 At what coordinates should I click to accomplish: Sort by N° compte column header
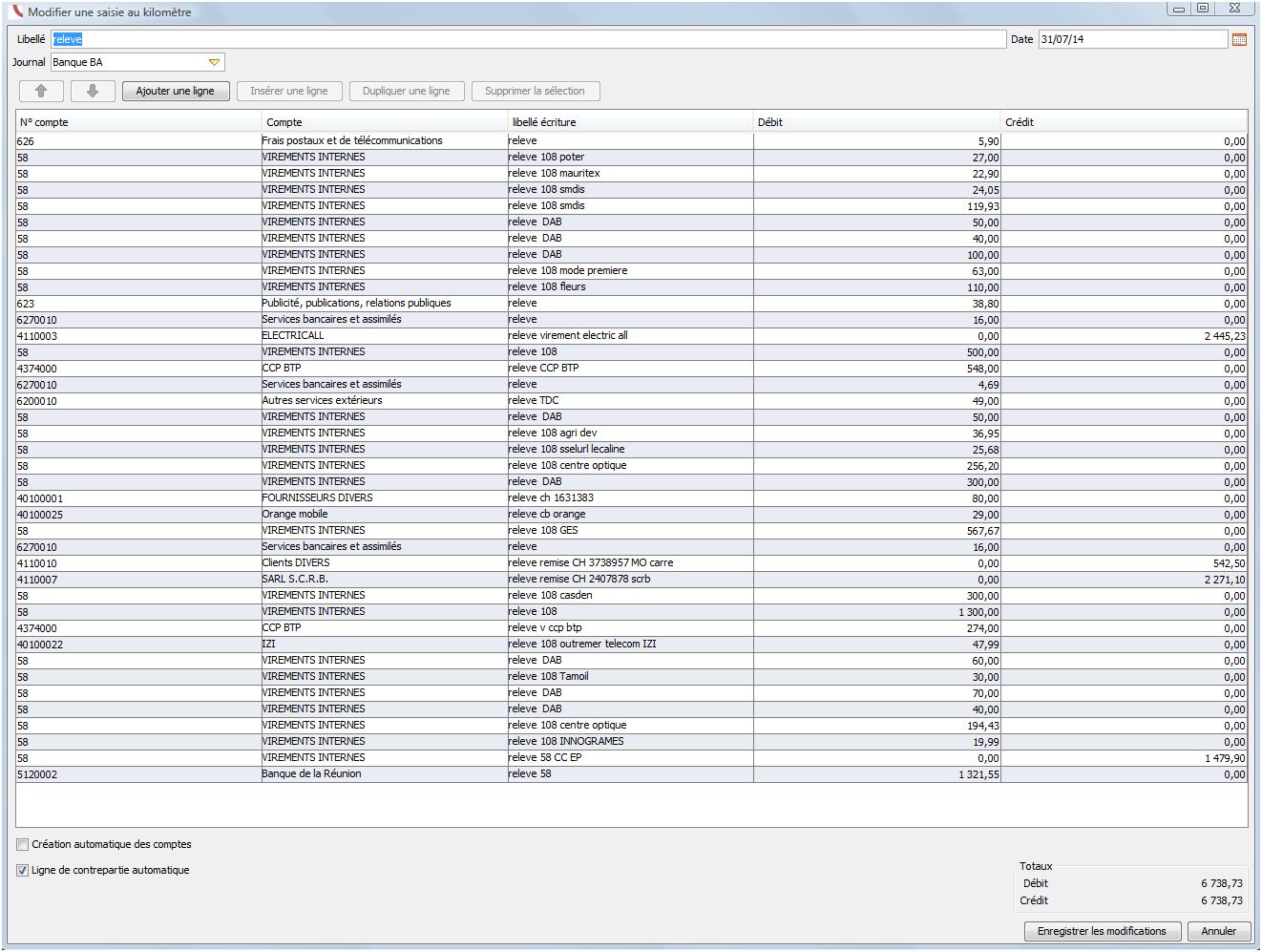tap(138, 122)
